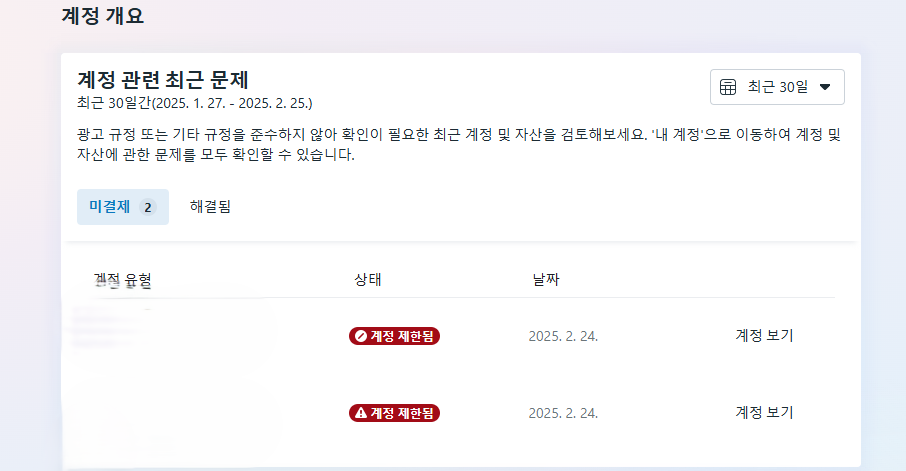Click the circle-slash icon in first status badge

[x=361, y=336]
